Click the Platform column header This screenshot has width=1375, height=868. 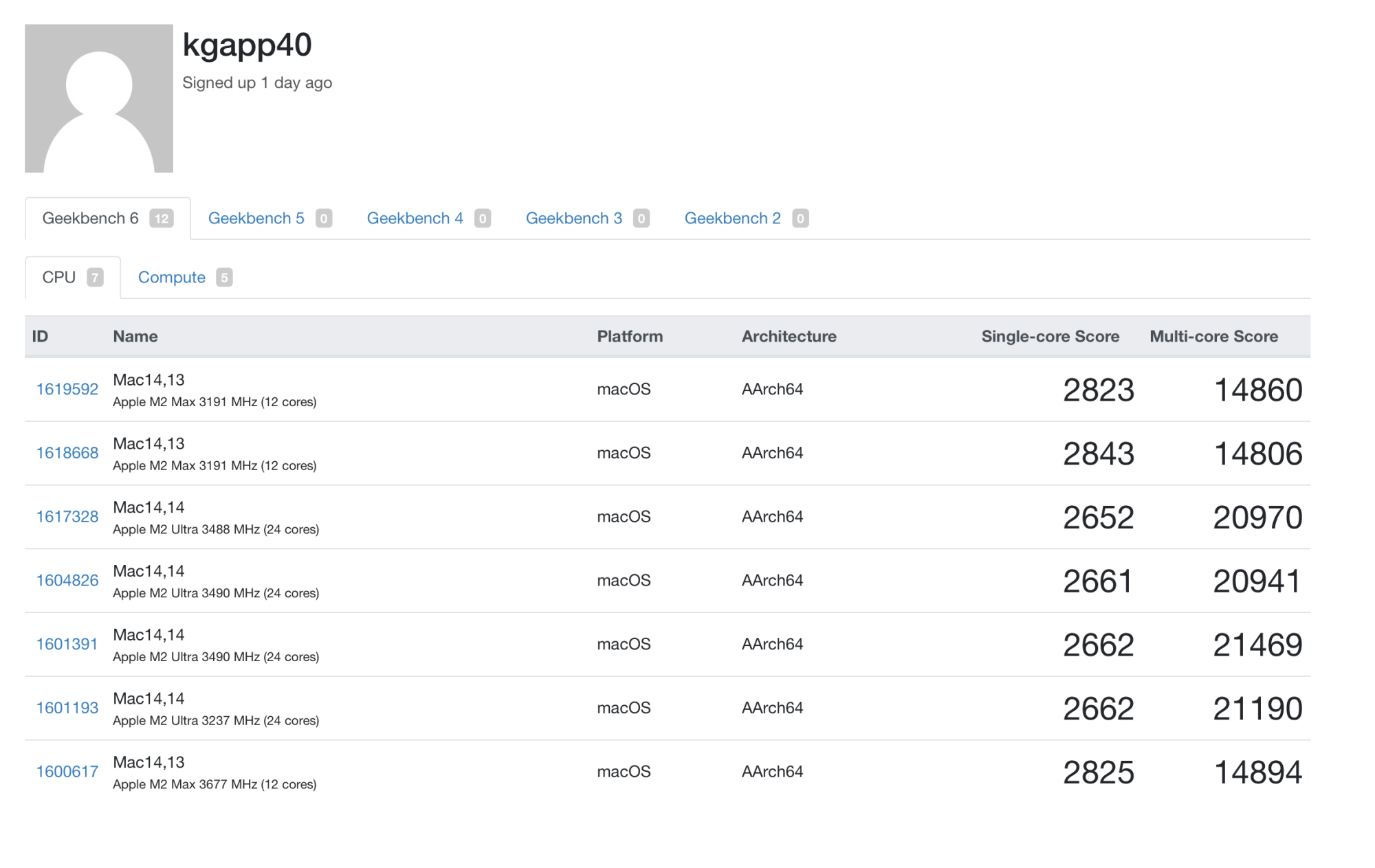pyautogui.click(x=630, y=337)
